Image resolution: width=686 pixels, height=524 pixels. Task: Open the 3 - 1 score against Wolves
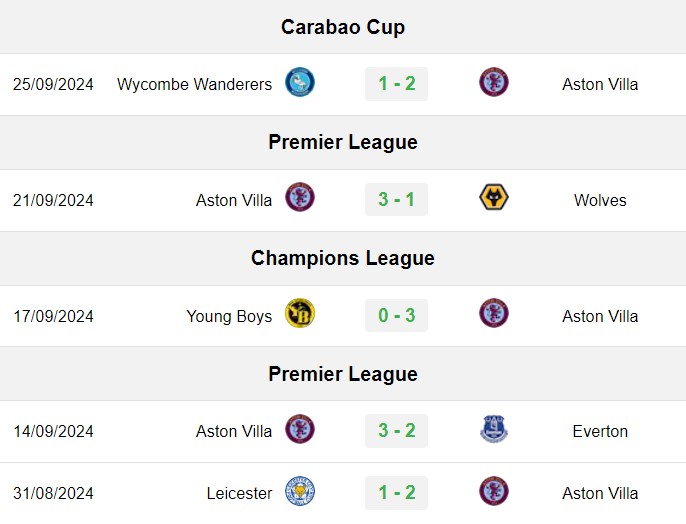(396, 199)
